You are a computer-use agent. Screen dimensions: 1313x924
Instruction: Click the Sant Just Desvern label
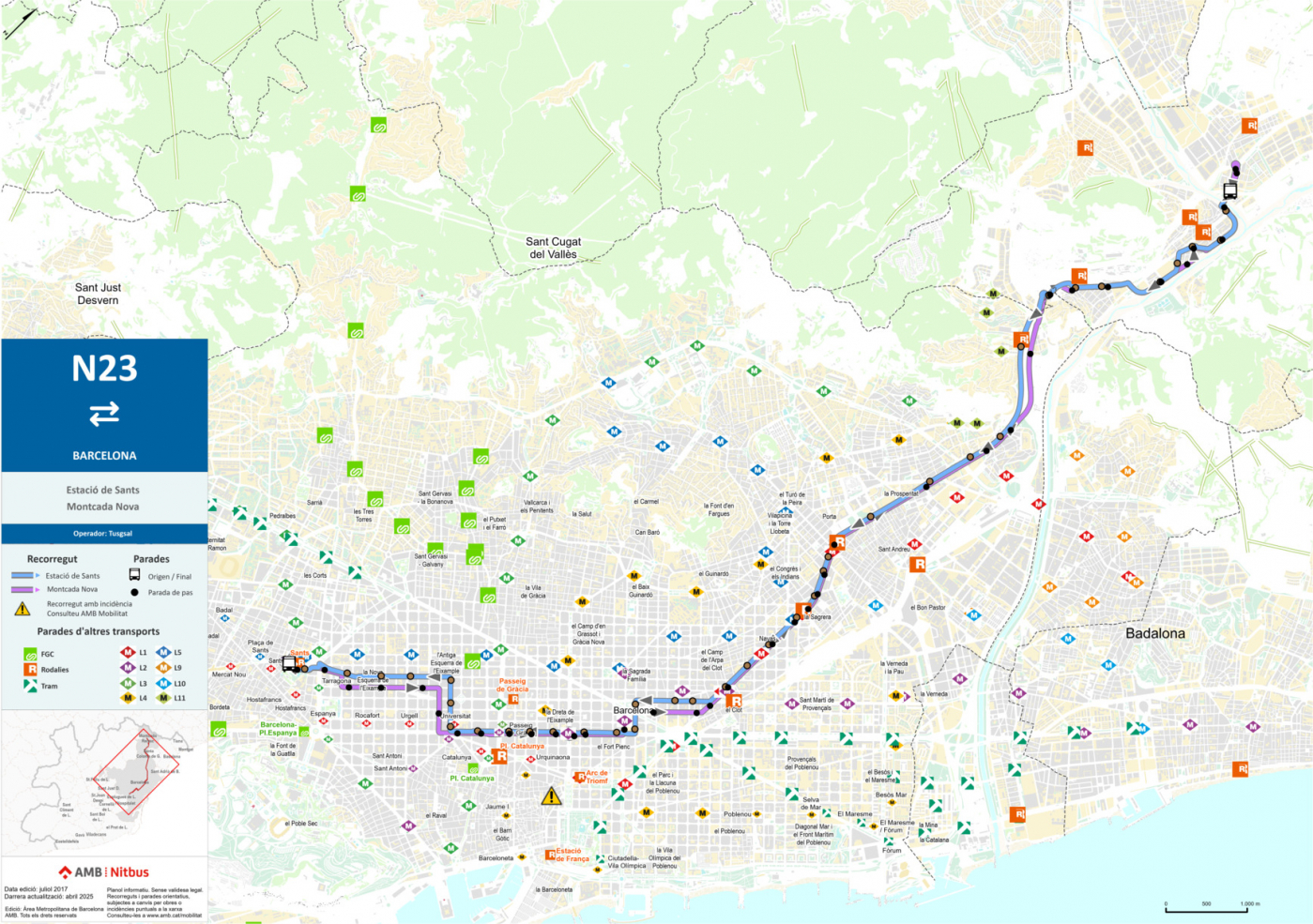click(x=98, y=294)
